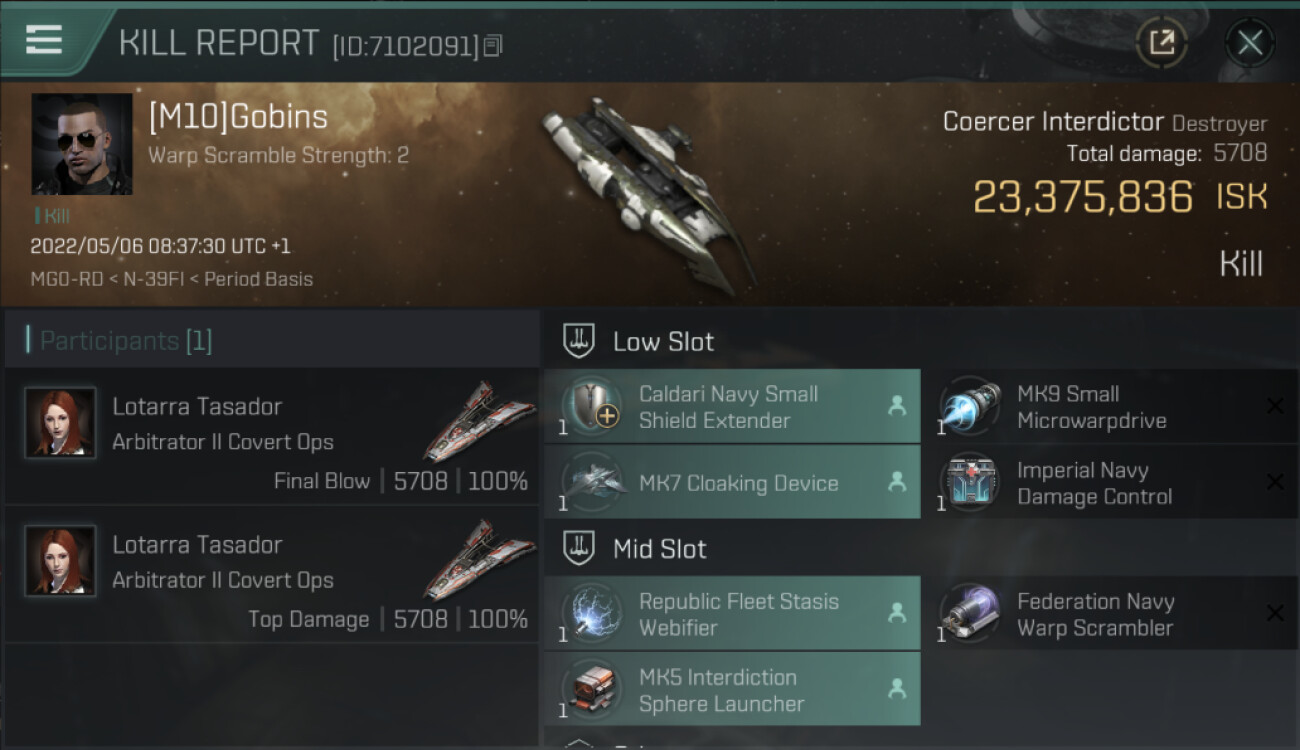Close the Kill Report window
The width and height of the screenshot is (1300, 750).
click(x=1249, y=42)
